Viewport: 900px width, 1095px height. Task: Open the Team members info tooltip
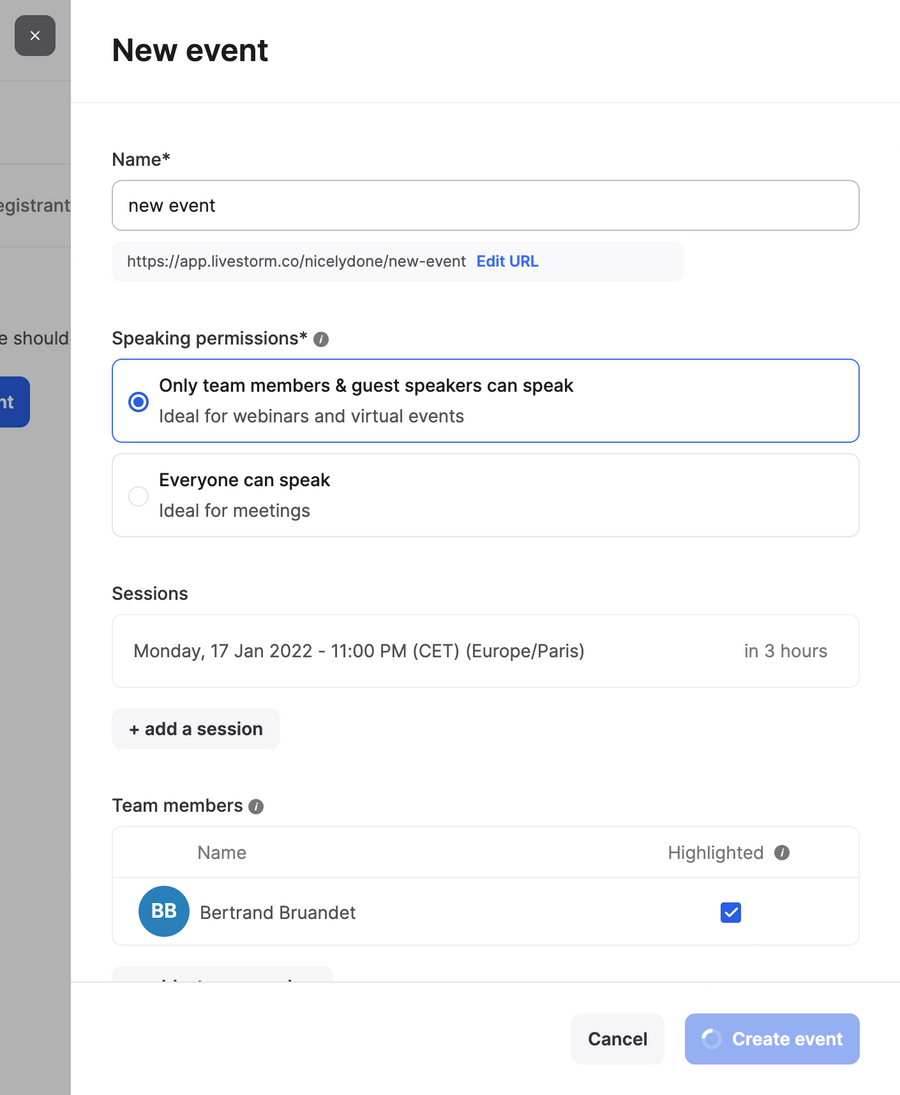pyautogui.click(x=255, y=806)
